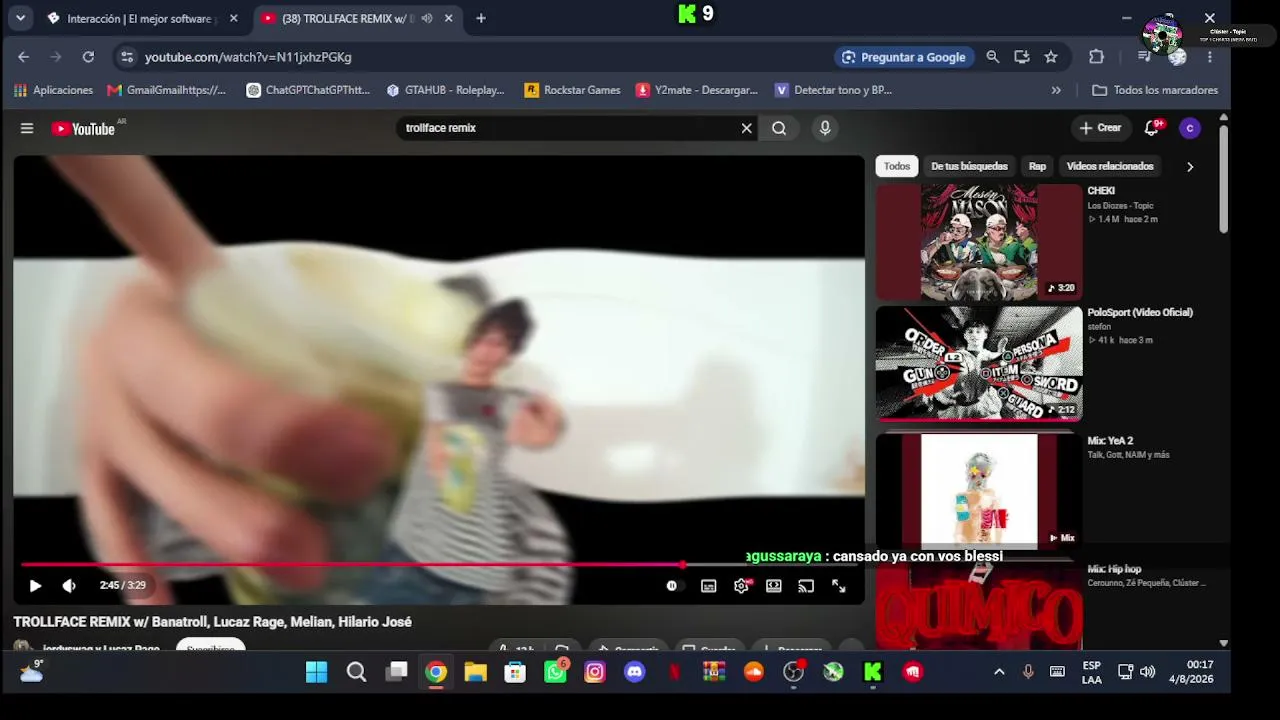The width and height of the screenshot is (1280, 720).
Task: Enter fullscreen in the video player
Action: tap(839, 586)
